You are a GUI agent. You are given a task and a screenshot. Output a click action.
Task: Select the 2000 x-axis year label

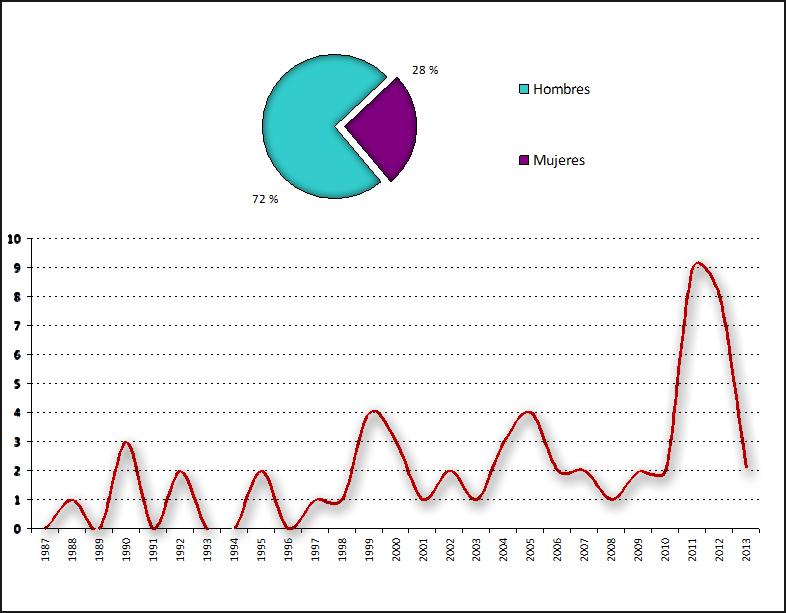(397, 551)
